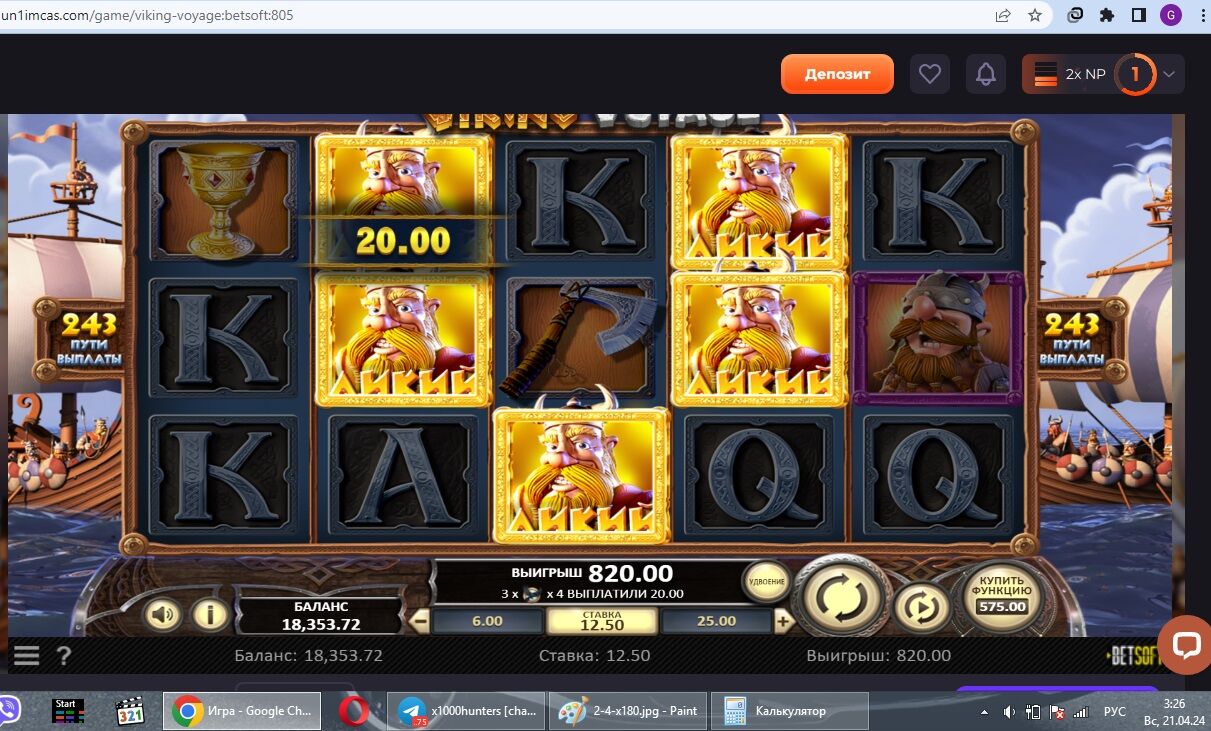Click the favorites heart icon
This screenshot has width=1211, height=731.
coord(930,74)
